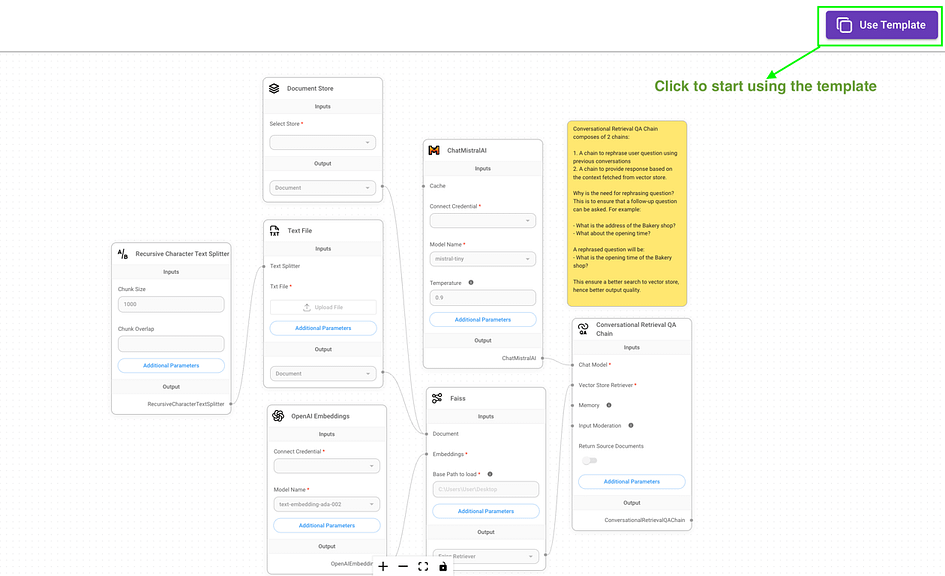Select the yellow sticky note
945x576 pixels.
pyautogui.click(x=627, y=213)
